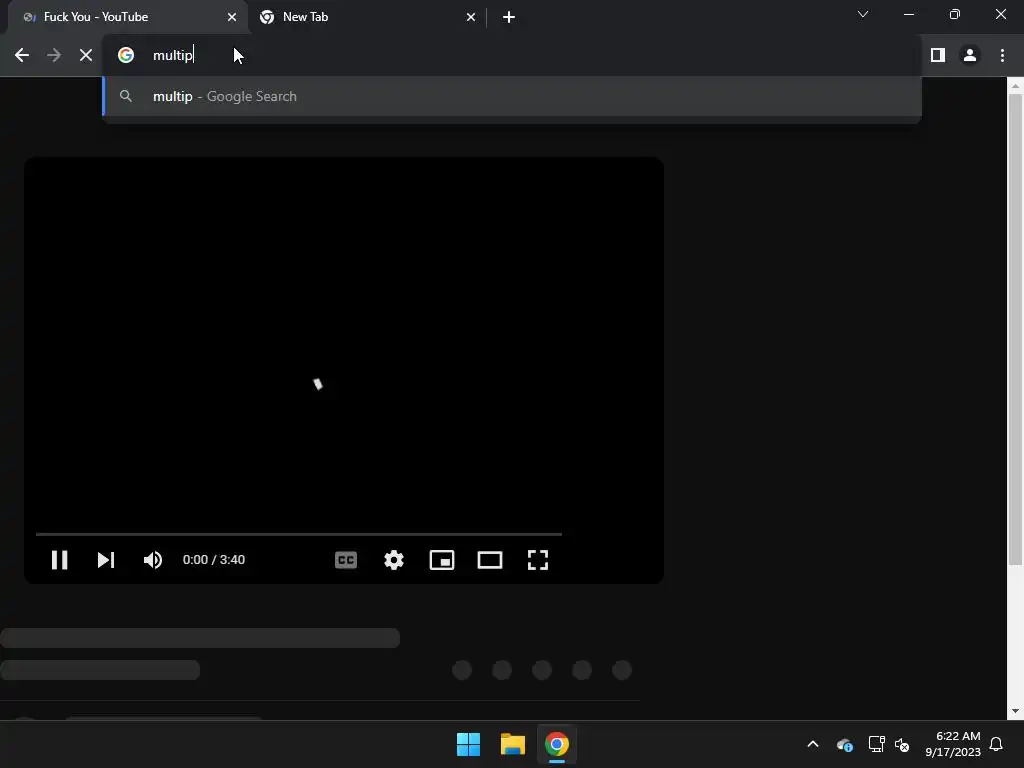The height and width of the screenshot is (768, 1024).
Task: Click the magnifier icon in the suggestion row
Action: [x=126, y=96]
